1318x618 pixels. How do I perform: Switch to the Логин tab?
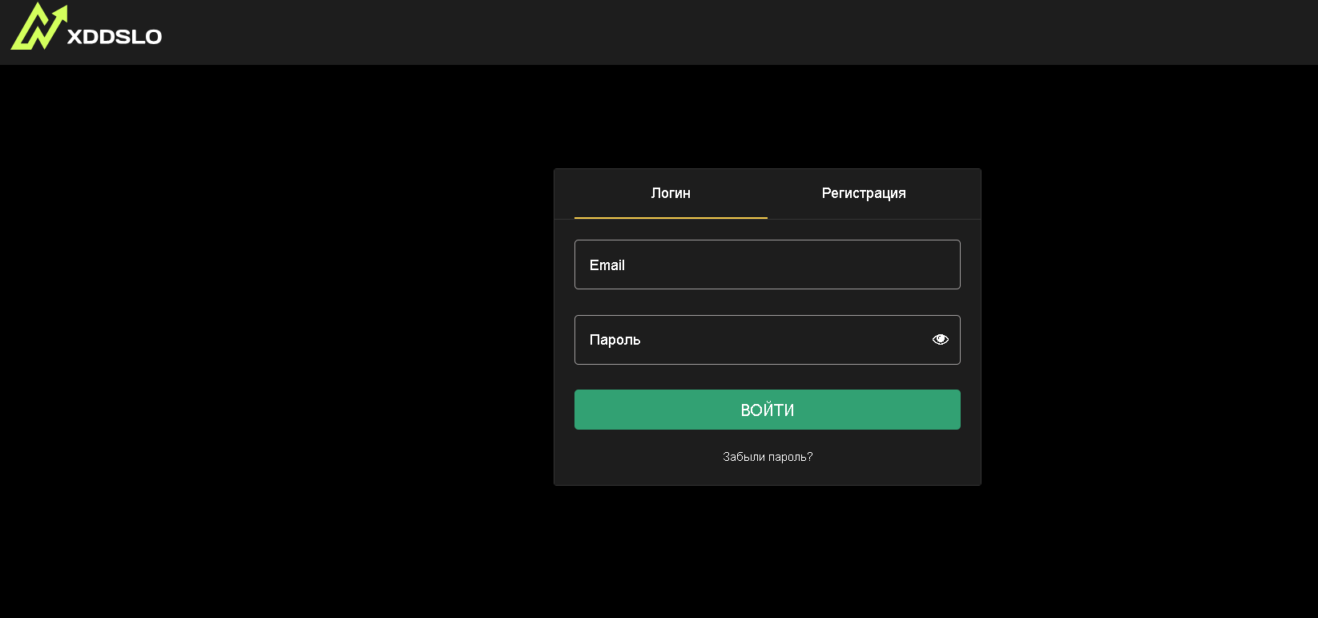click(x=670, y=193)
